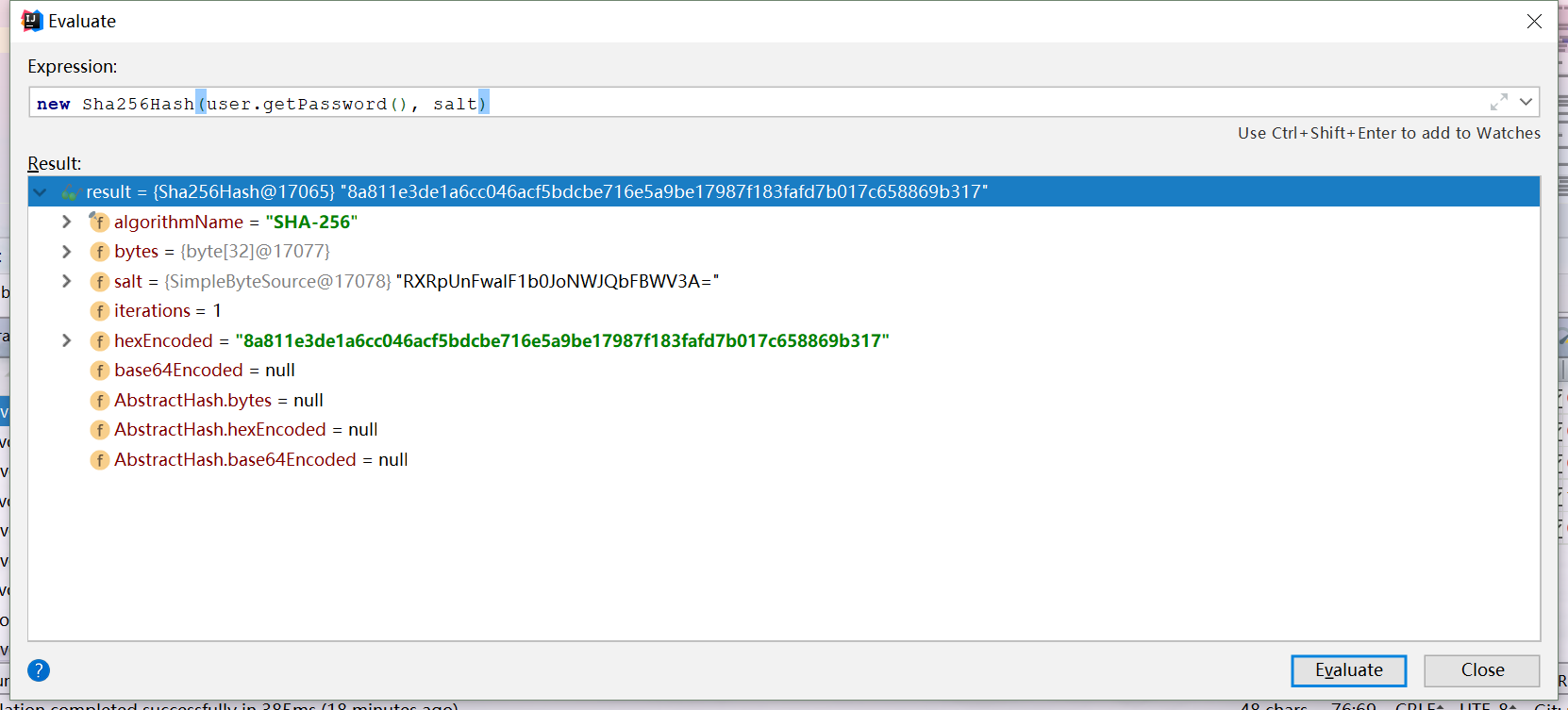Screen dimensions: 1568x710
Task: Select the hexEncoded value row
Action: [x=784, y=340]
